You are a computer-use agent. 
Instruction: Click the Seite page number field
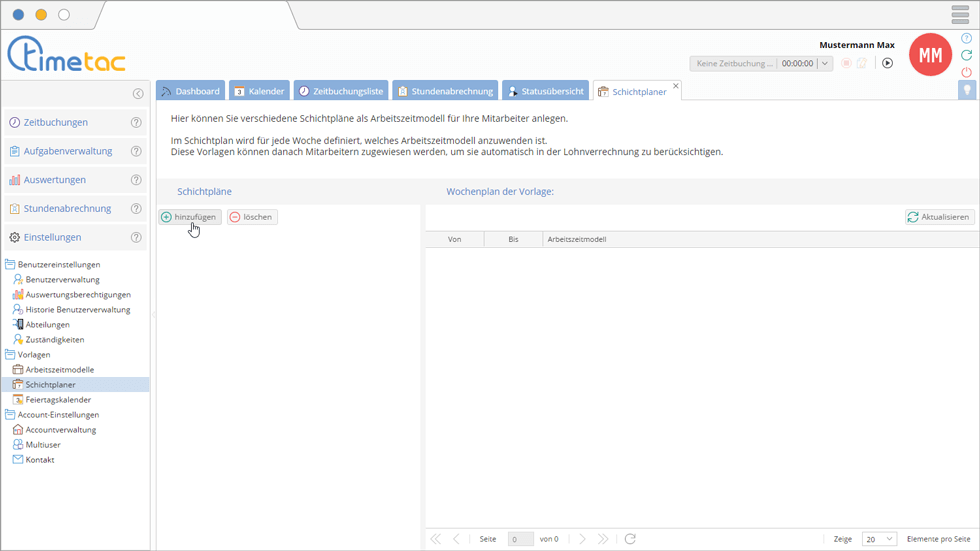(520, 539)
